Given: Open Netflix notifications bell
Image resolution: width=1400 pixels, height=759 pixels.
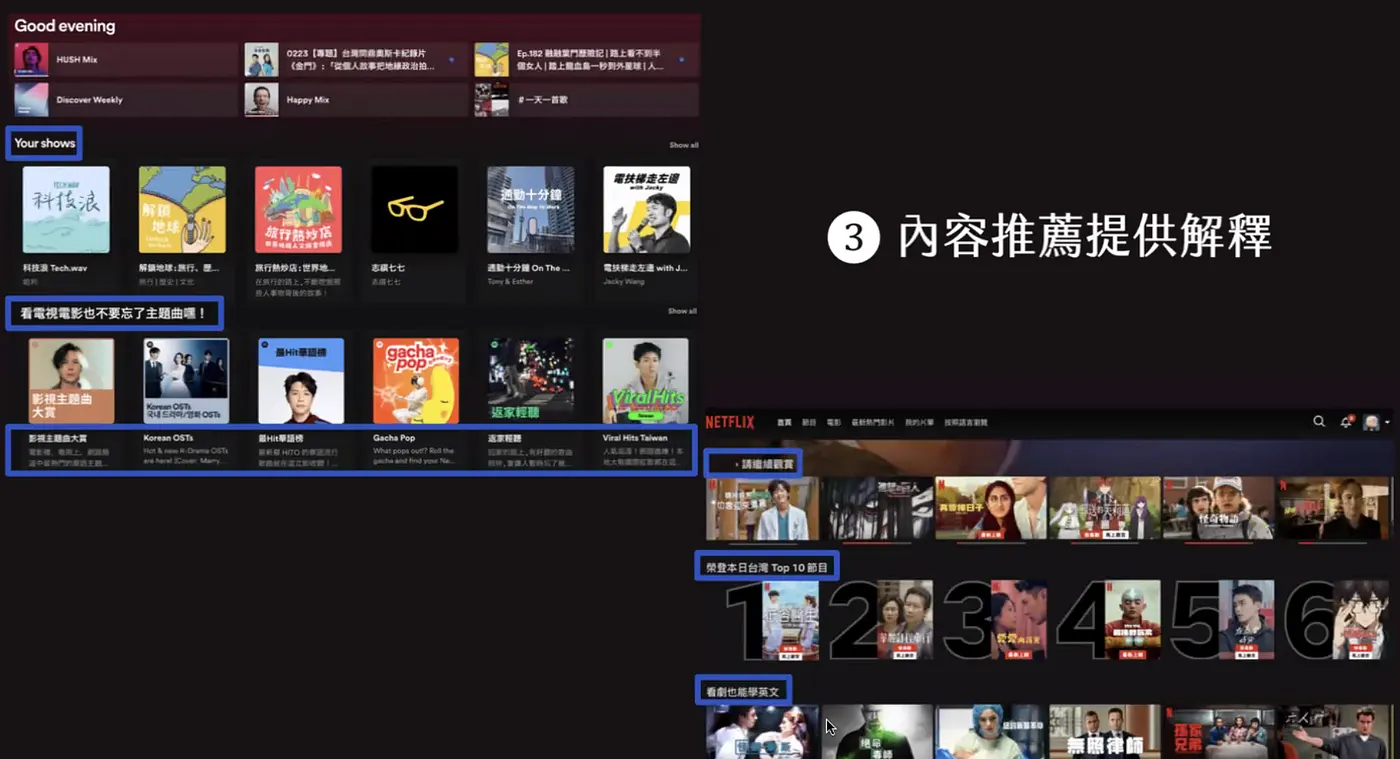Looking at the screenshot, I should (1346, 422).
